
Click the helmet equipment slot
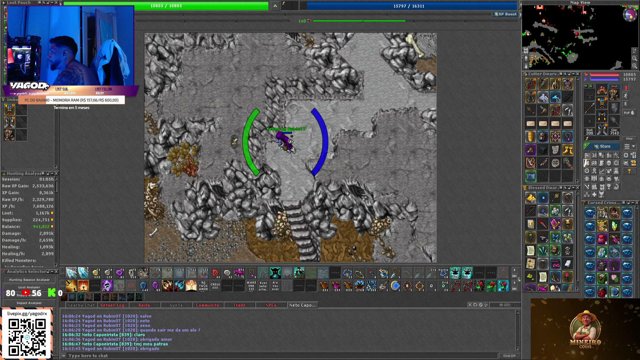(602, 90)
